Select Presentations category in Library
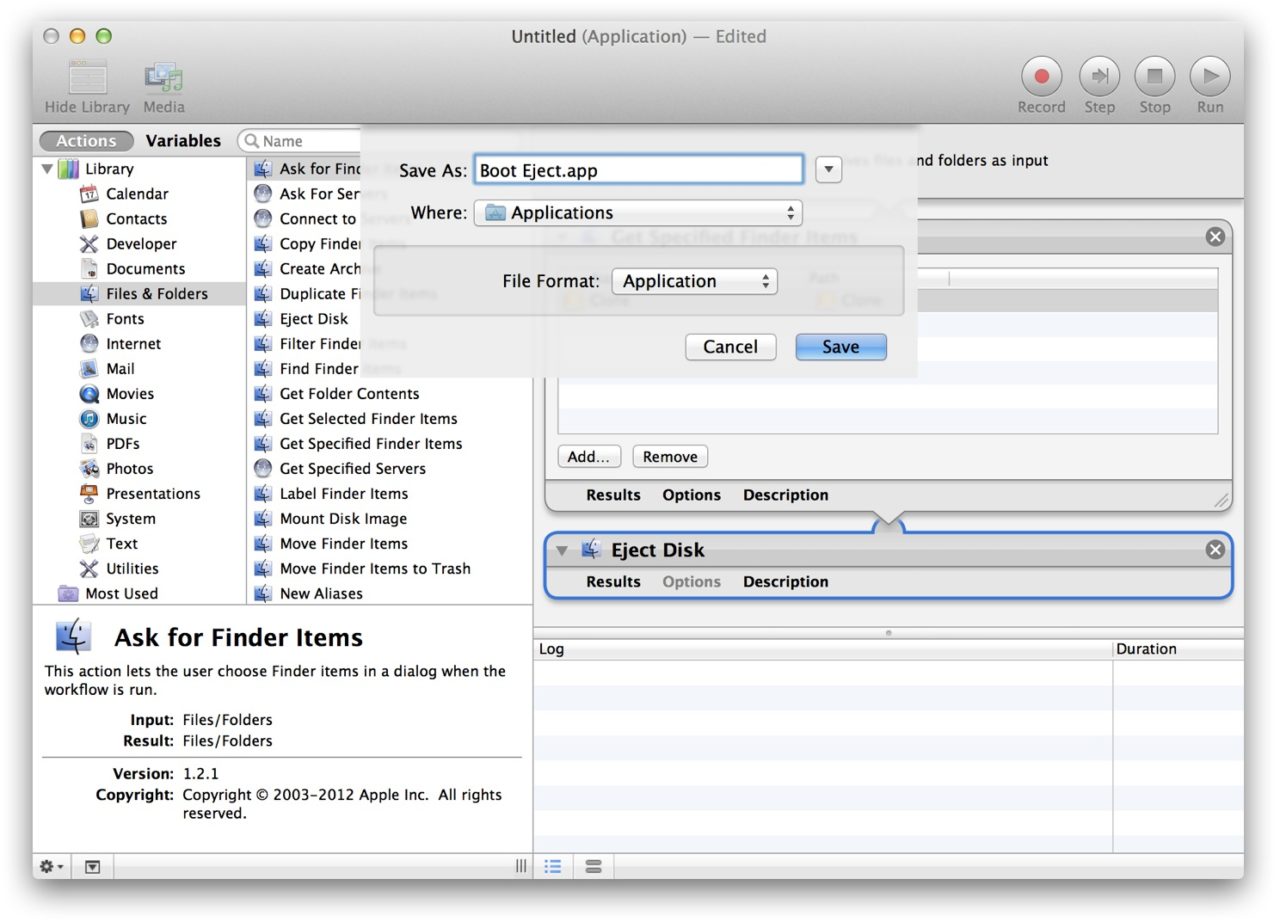Screen dimensions: 1280x922 click(153, 494)
